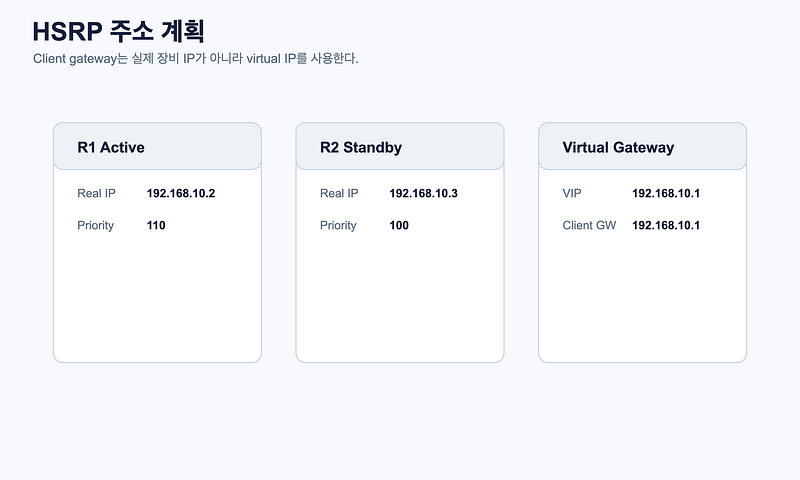Select the R2 Standby card header
The image size is (800, 480).
(x=400, y=146)
